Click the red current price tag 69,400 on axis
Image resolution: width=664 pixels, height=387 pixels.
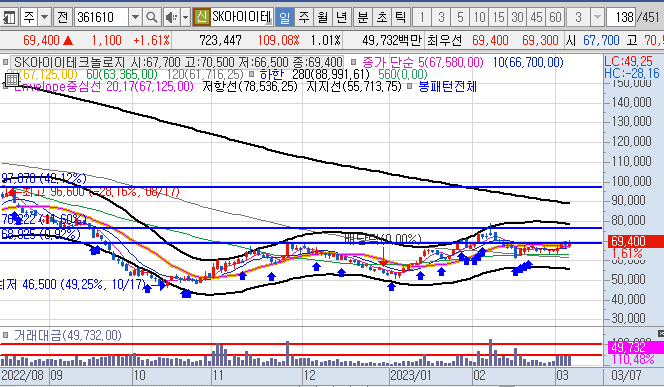point(636,241)
